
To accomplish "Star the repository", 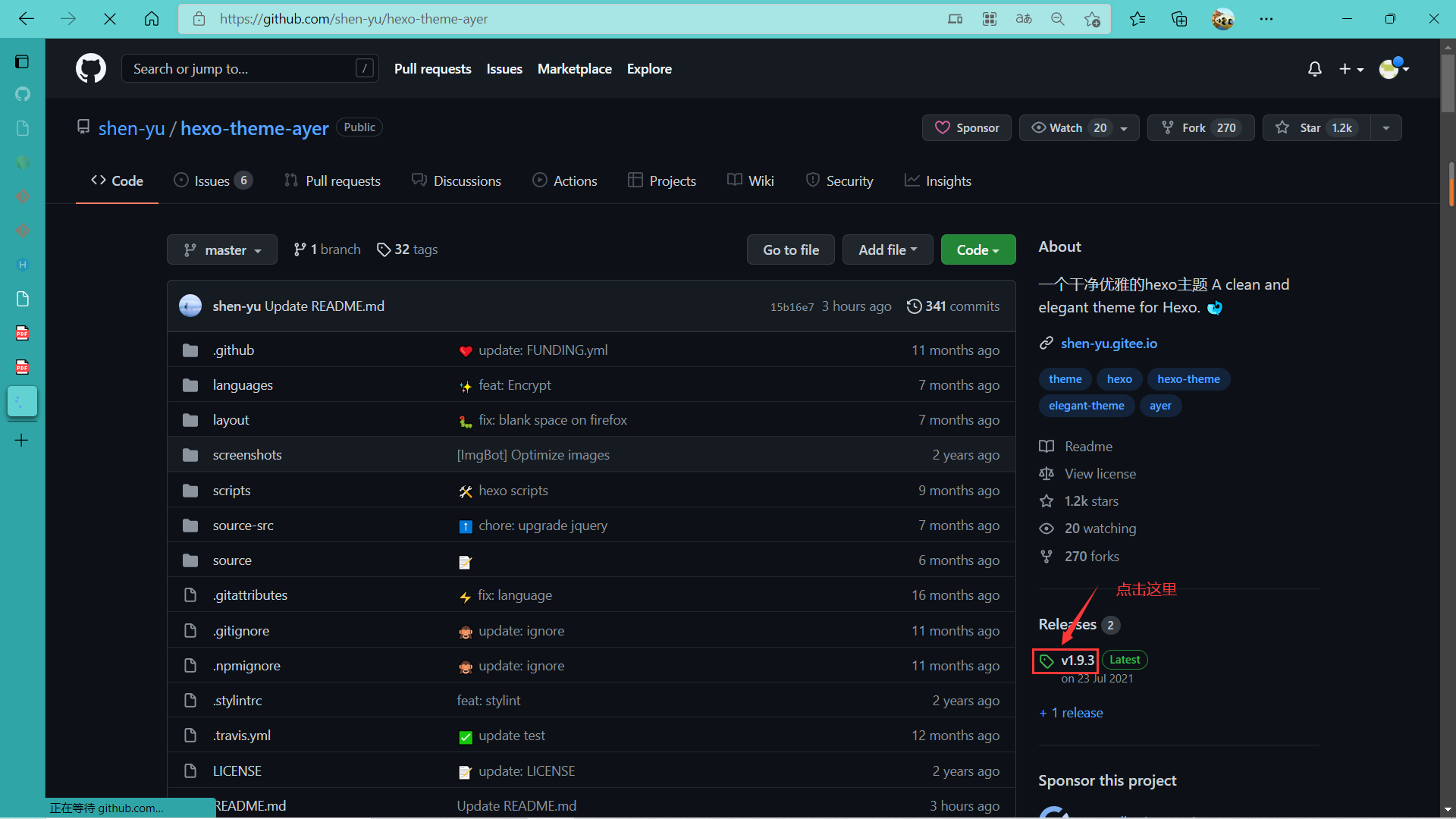I will point(1316,128).
